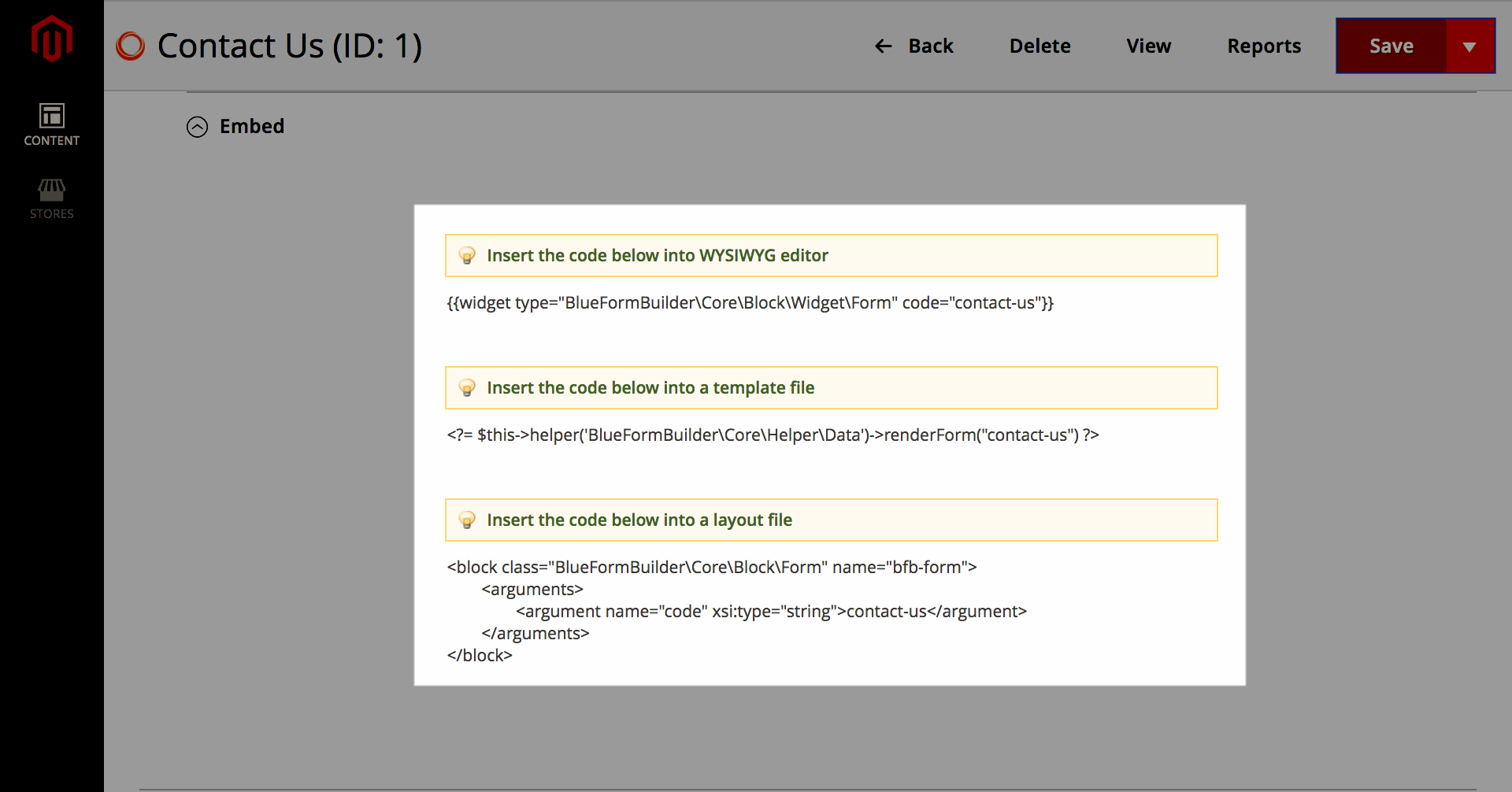Click the widget embed code text
The width and height of the screenshot is (1512, 792).
tap(750, 303)
